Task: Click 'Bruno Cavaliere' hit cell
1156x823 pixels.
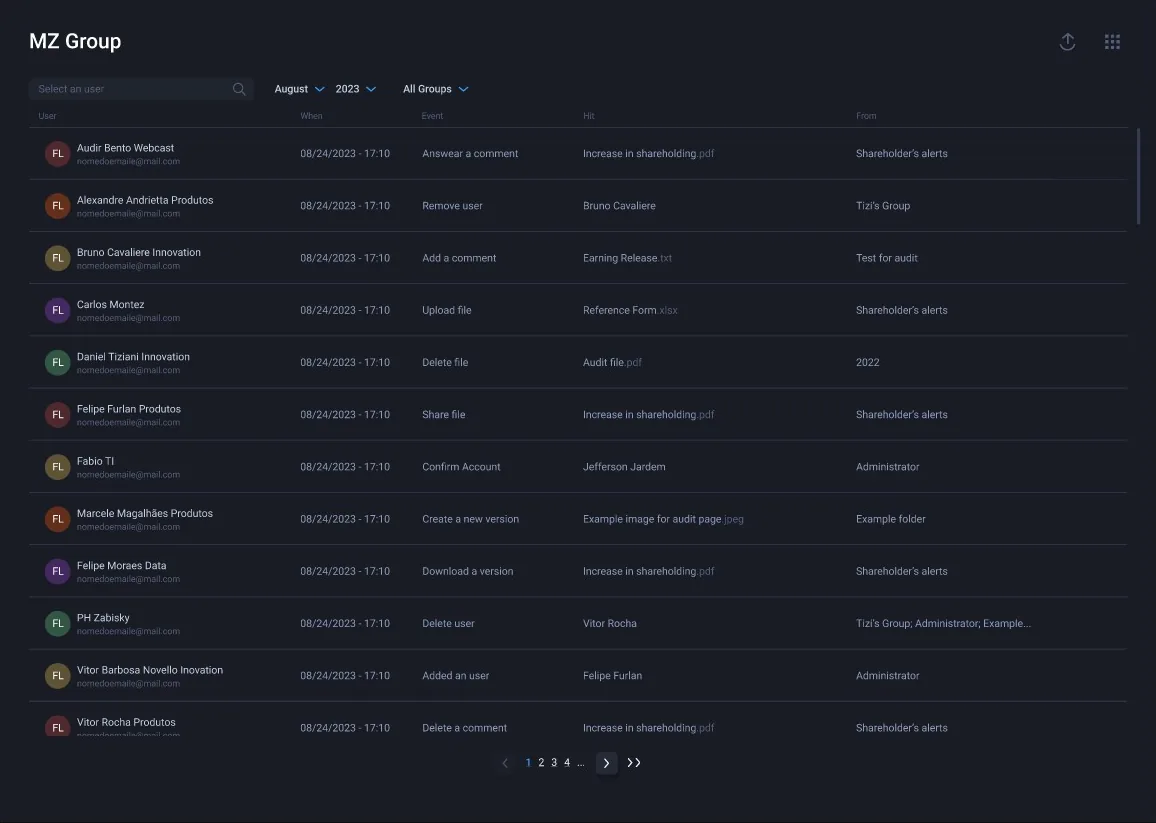Action: [619, 206]
